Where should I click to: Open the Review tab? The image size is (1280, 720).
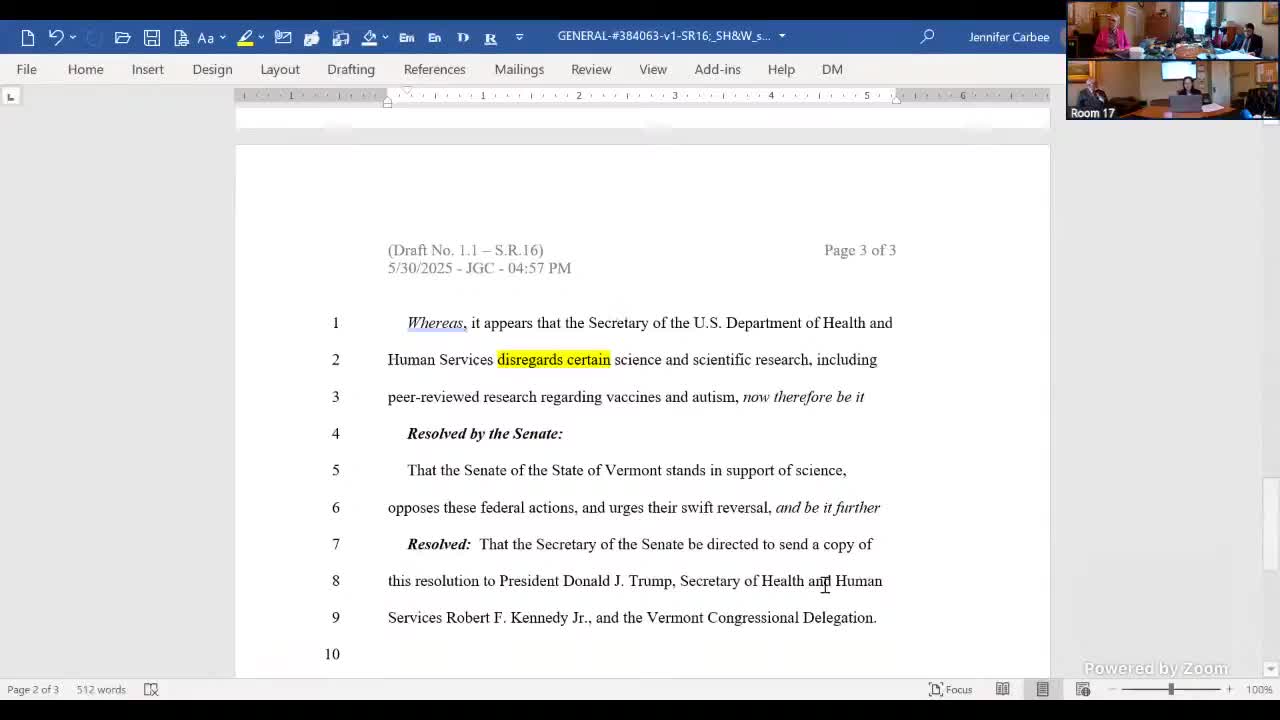591,69
